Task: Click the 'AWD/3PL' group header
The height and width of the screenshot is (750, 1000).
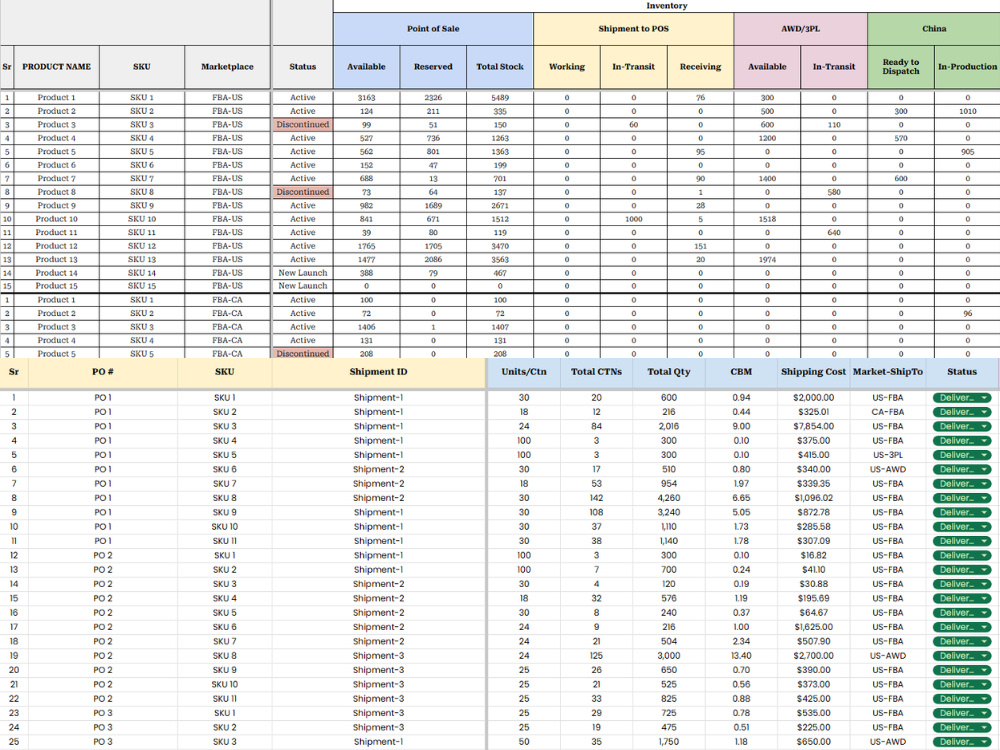Action: click(800, 29)
